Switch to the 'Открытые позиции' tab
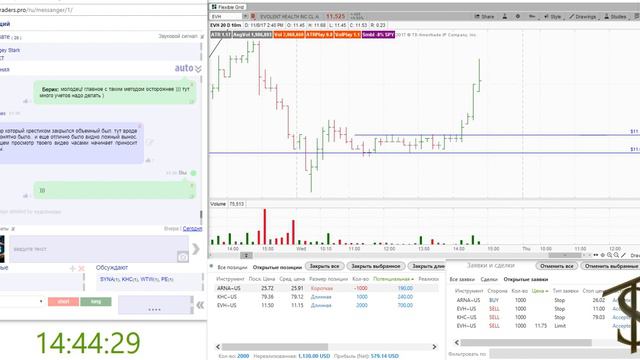This screenshot has width=640, height=360. click(277, 267)
